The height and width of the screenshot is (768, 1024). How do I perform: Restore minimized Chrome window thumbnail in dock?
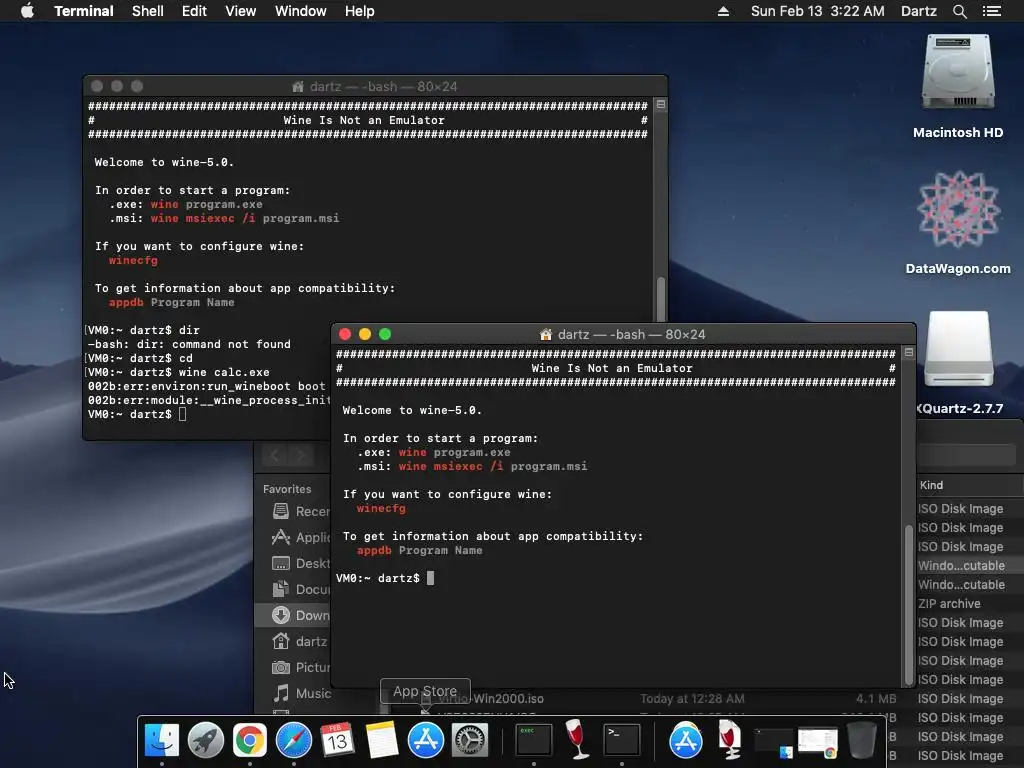[817, 743]
